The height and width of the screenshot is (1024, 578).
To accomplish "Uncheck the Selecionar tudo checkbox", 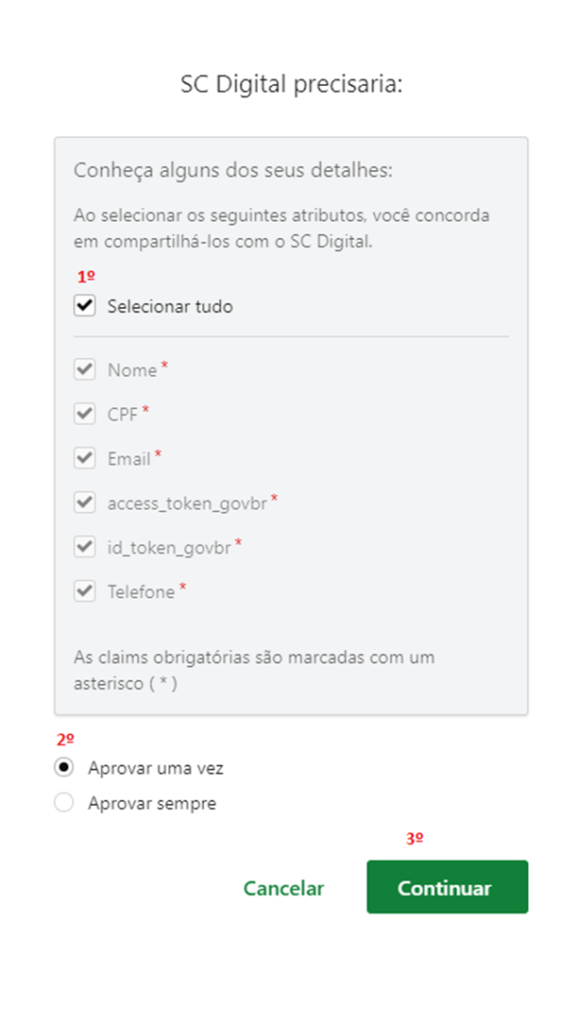I will pyautogui.click(x=85, y=306).
